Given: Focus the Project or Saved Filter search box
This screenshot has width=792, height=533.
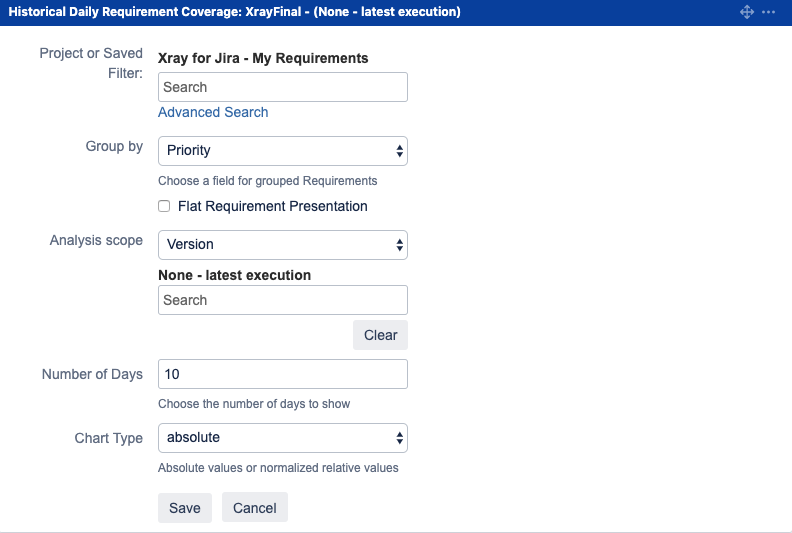Looking at the screenshot, I should pyautogui.click(x=283, y=87).
